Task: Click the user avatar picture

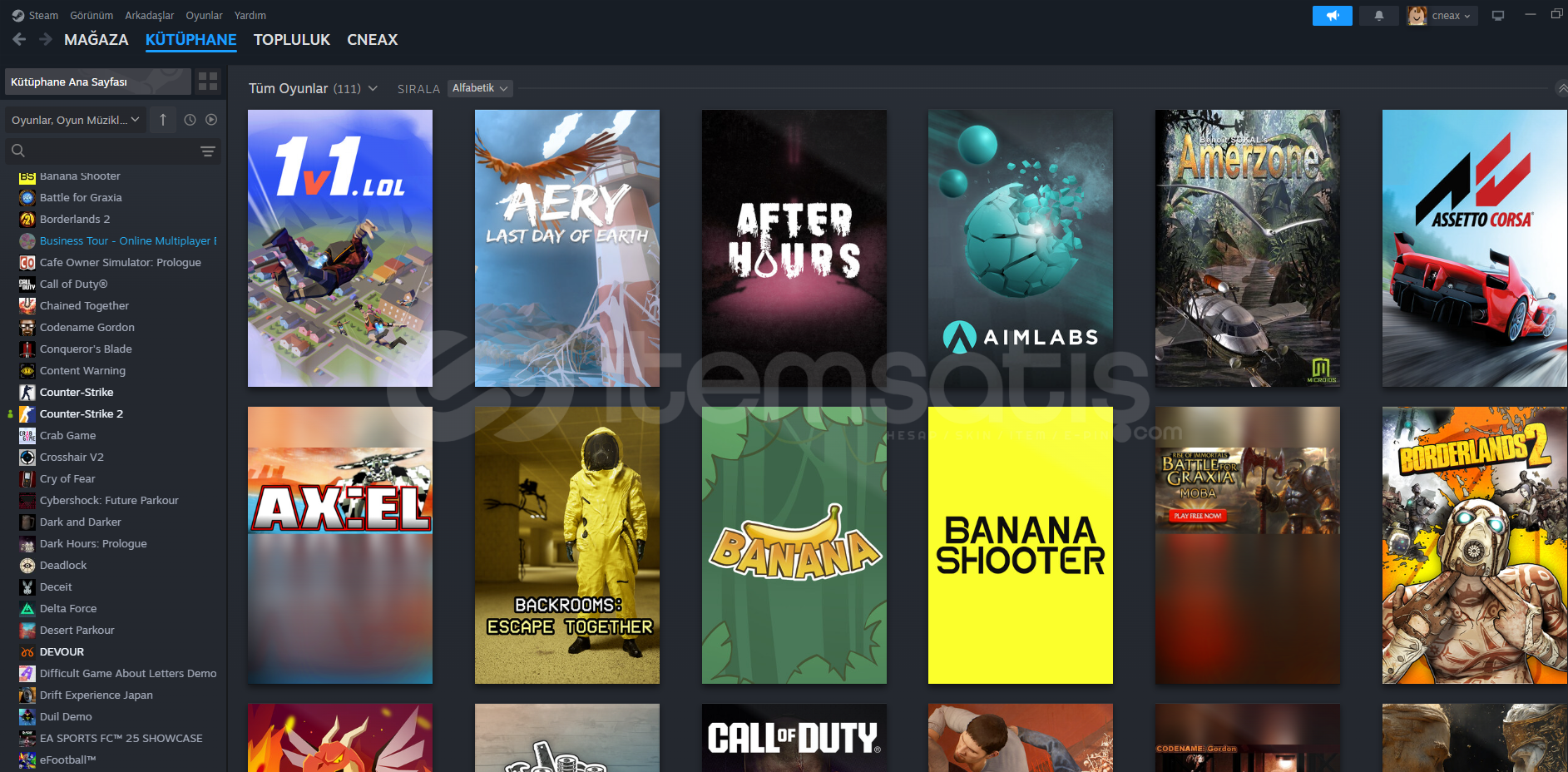Action: (1417, 16)
